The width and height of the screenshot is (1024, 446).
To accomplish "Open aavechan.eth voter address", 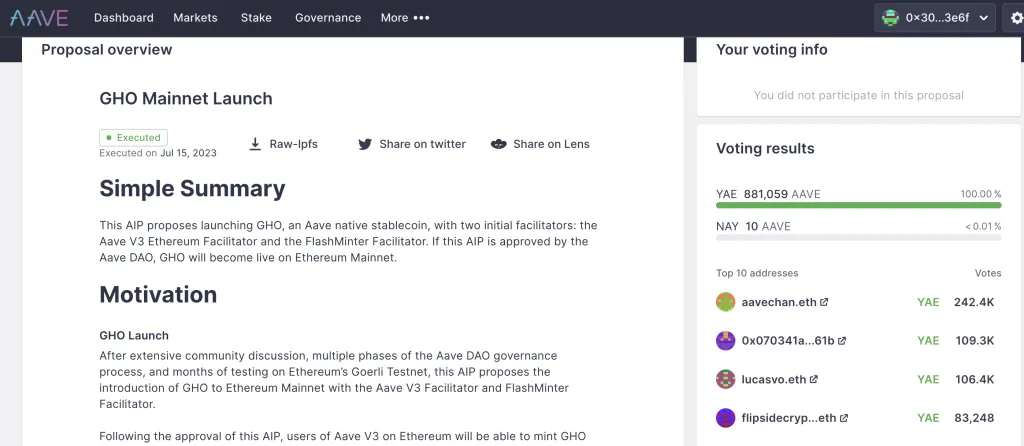I will click(x=779, y=302).
